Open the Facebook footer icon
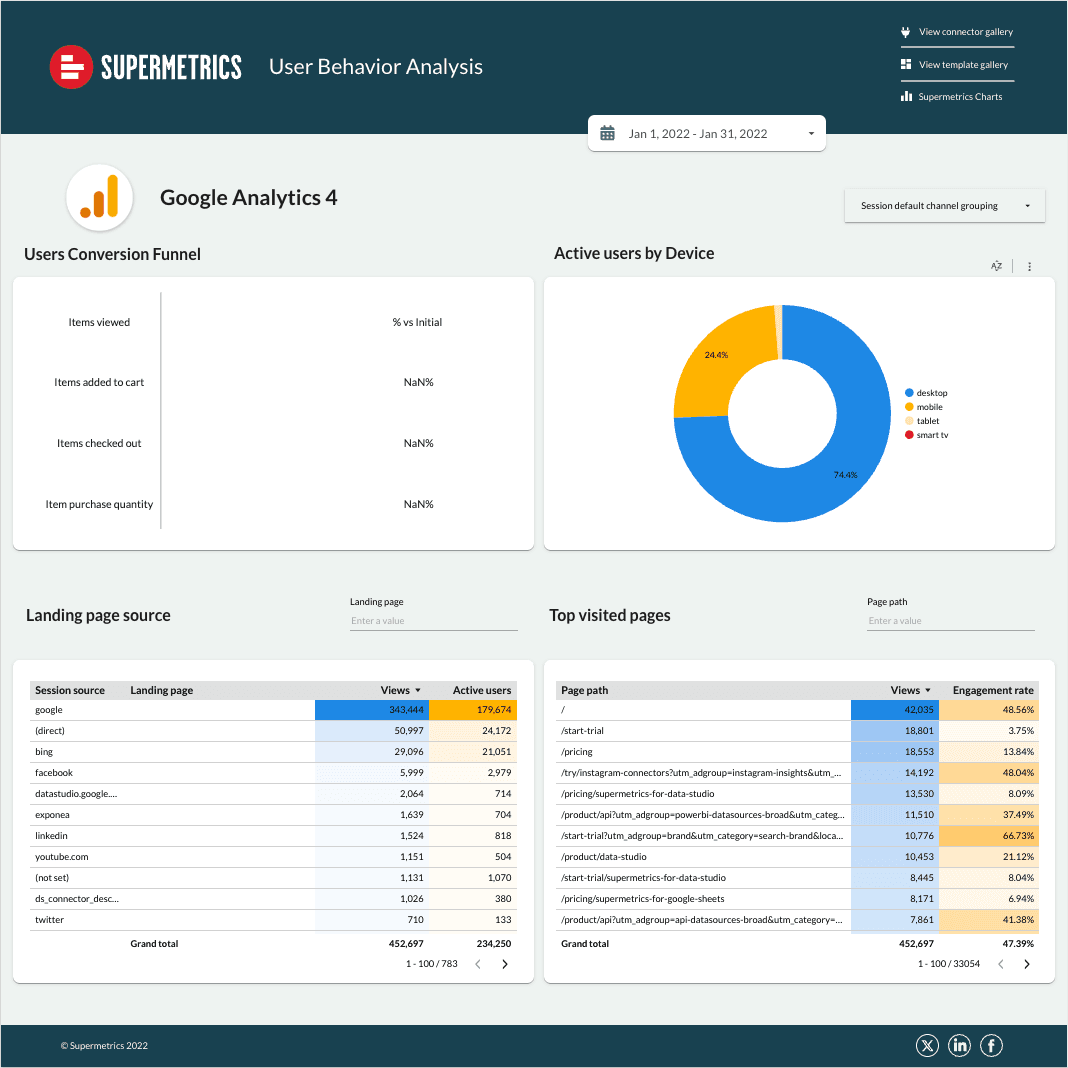Viewport: 1068px width, 1068px height. click(991, 1045)
